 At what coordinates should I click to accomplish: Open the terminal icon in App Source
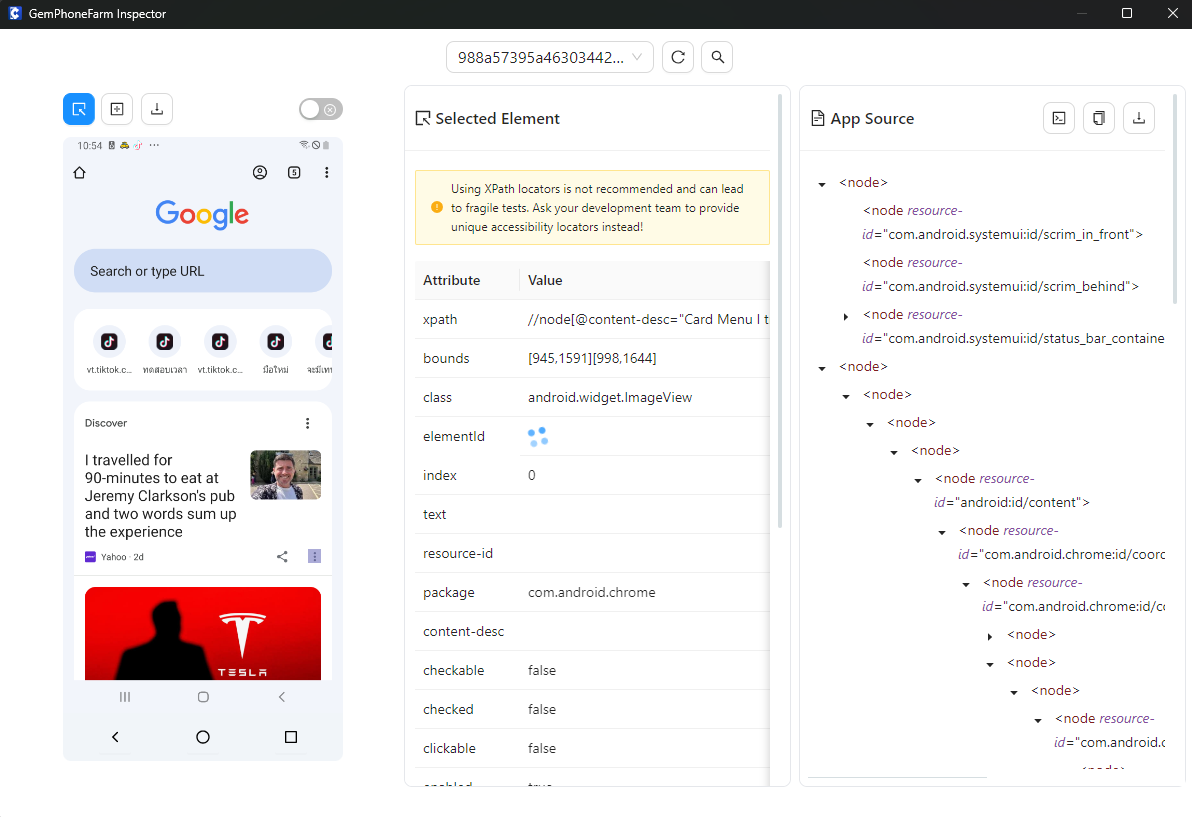(1059, 118)
